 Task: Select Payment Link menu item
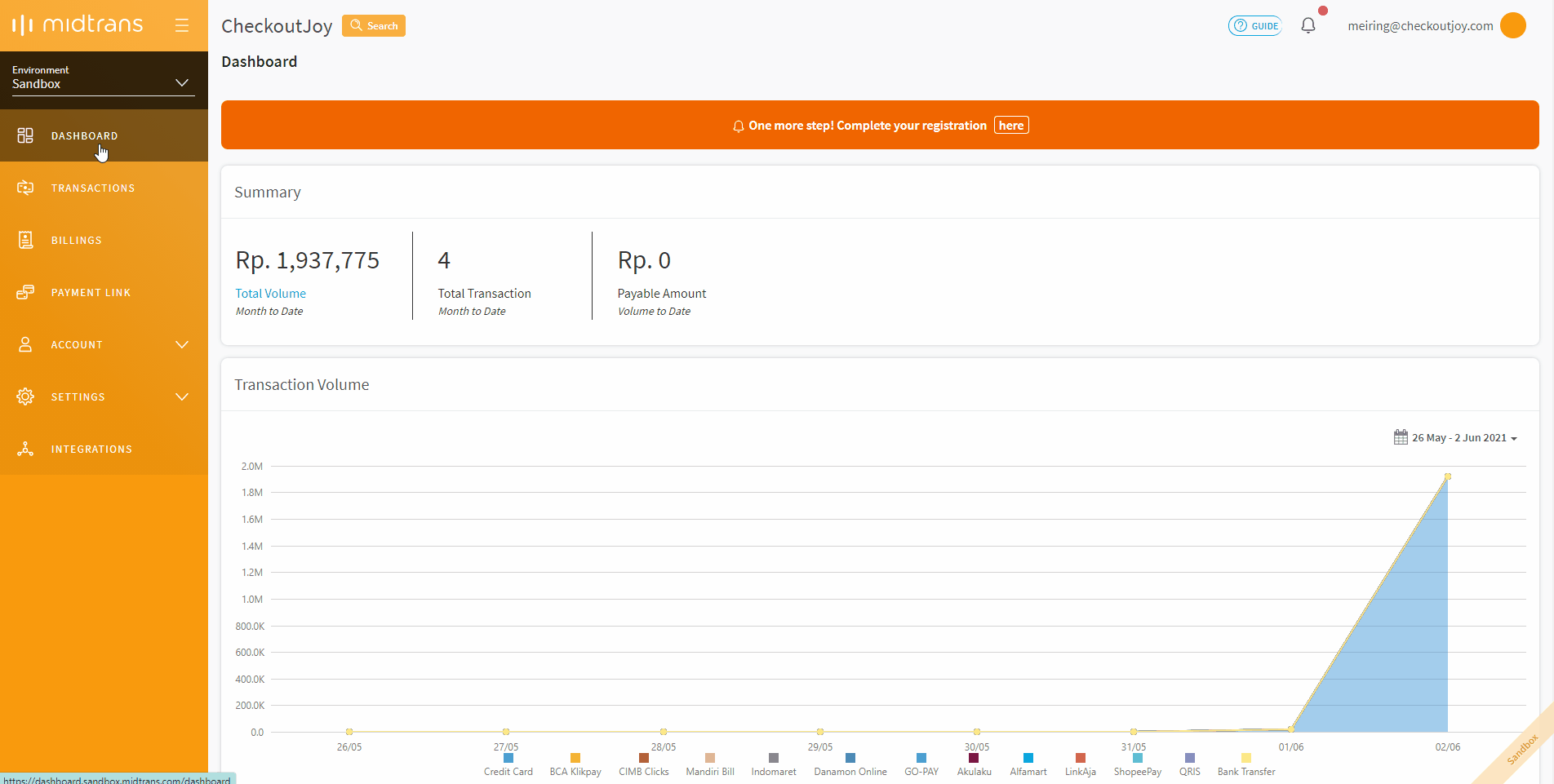coord(104,292)
